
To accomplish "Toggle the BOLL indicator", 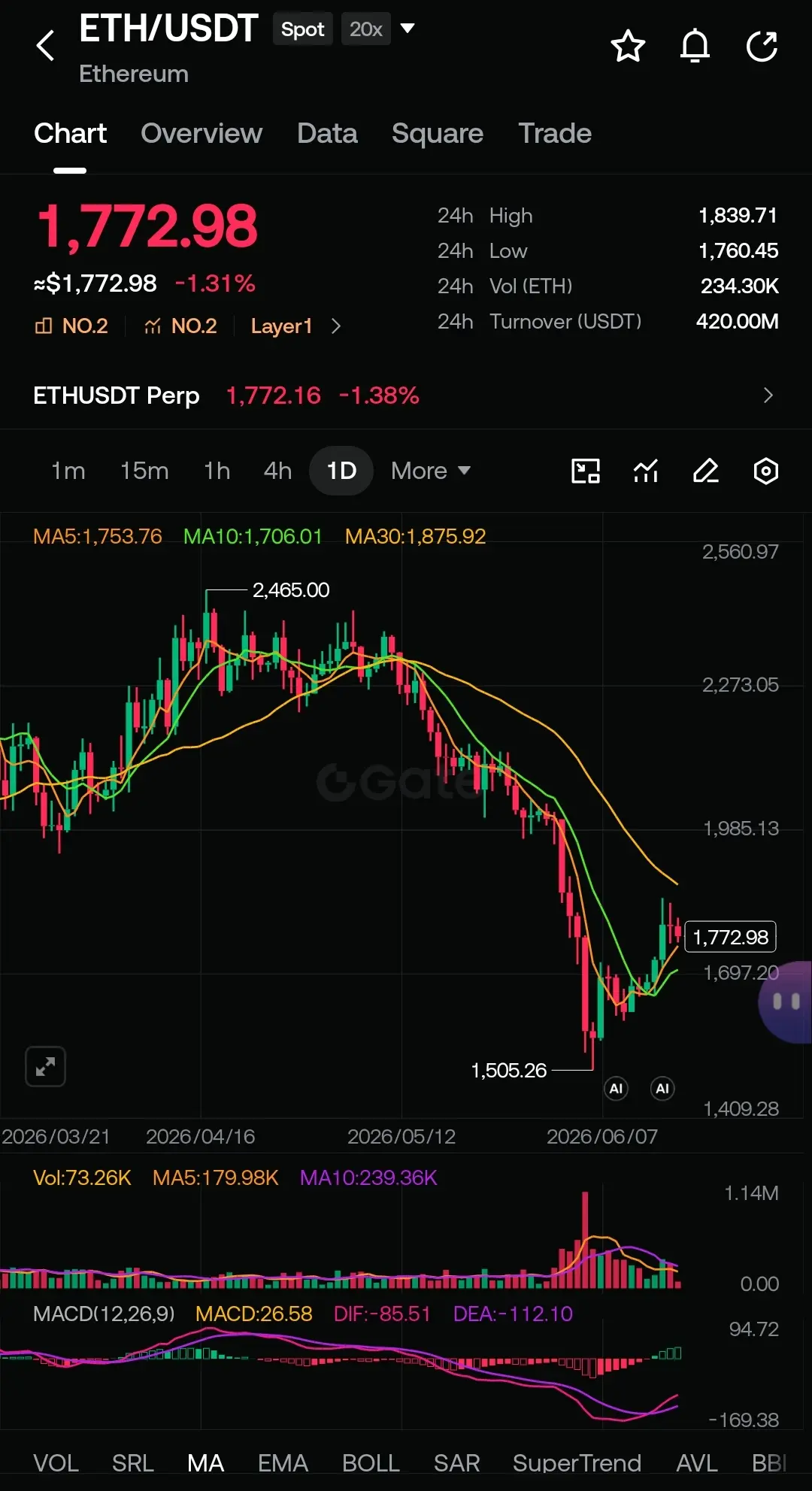I will tap(371, 1463).
